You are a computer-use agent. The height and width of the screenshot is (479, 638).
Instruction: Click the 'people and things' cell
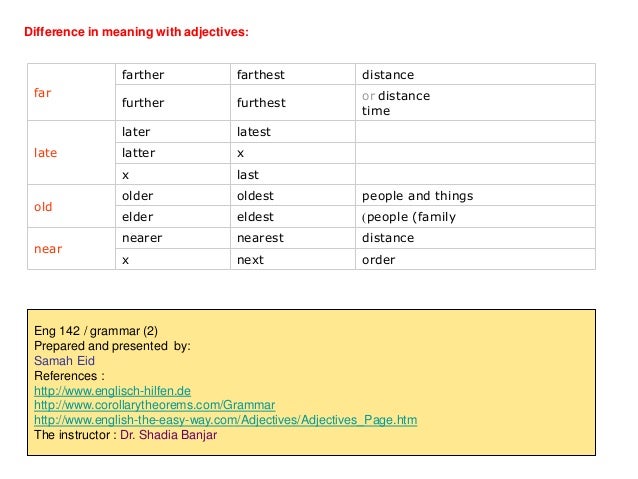pyautogui.click(x=475, y=195)
